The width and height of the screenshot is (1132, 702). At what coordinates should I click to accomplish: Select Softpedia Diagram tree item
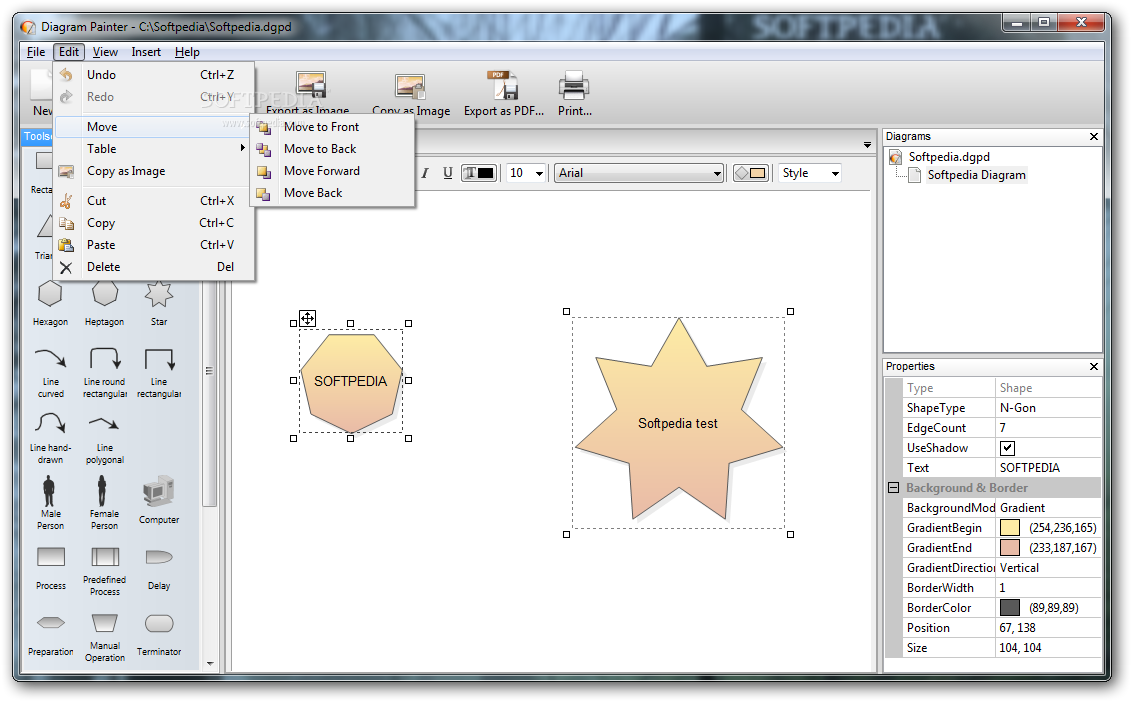[x=976, y=175]
